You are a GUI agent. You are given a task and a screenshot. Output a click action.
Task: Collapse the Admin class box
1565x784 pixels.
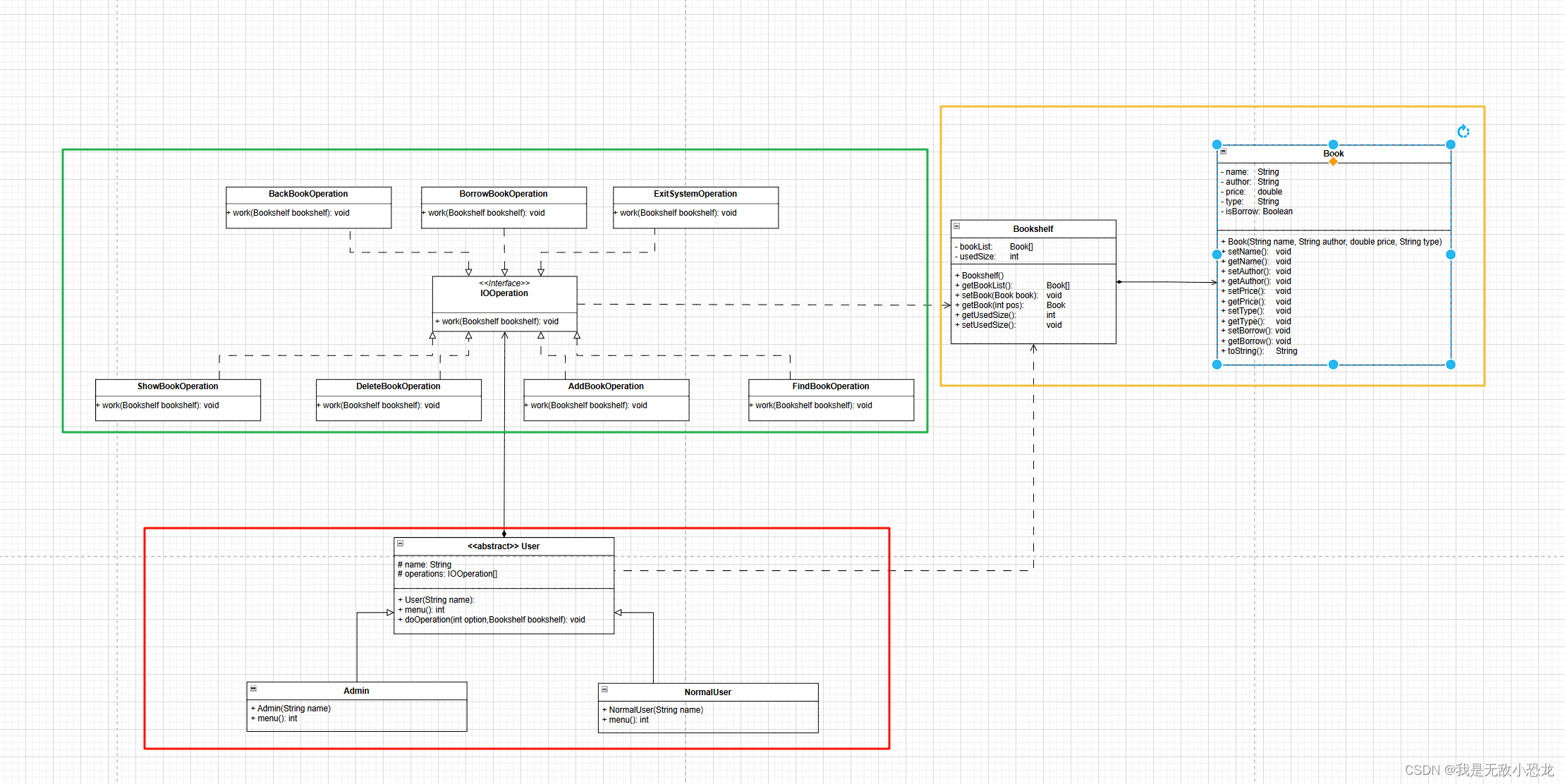click(253, 688)
